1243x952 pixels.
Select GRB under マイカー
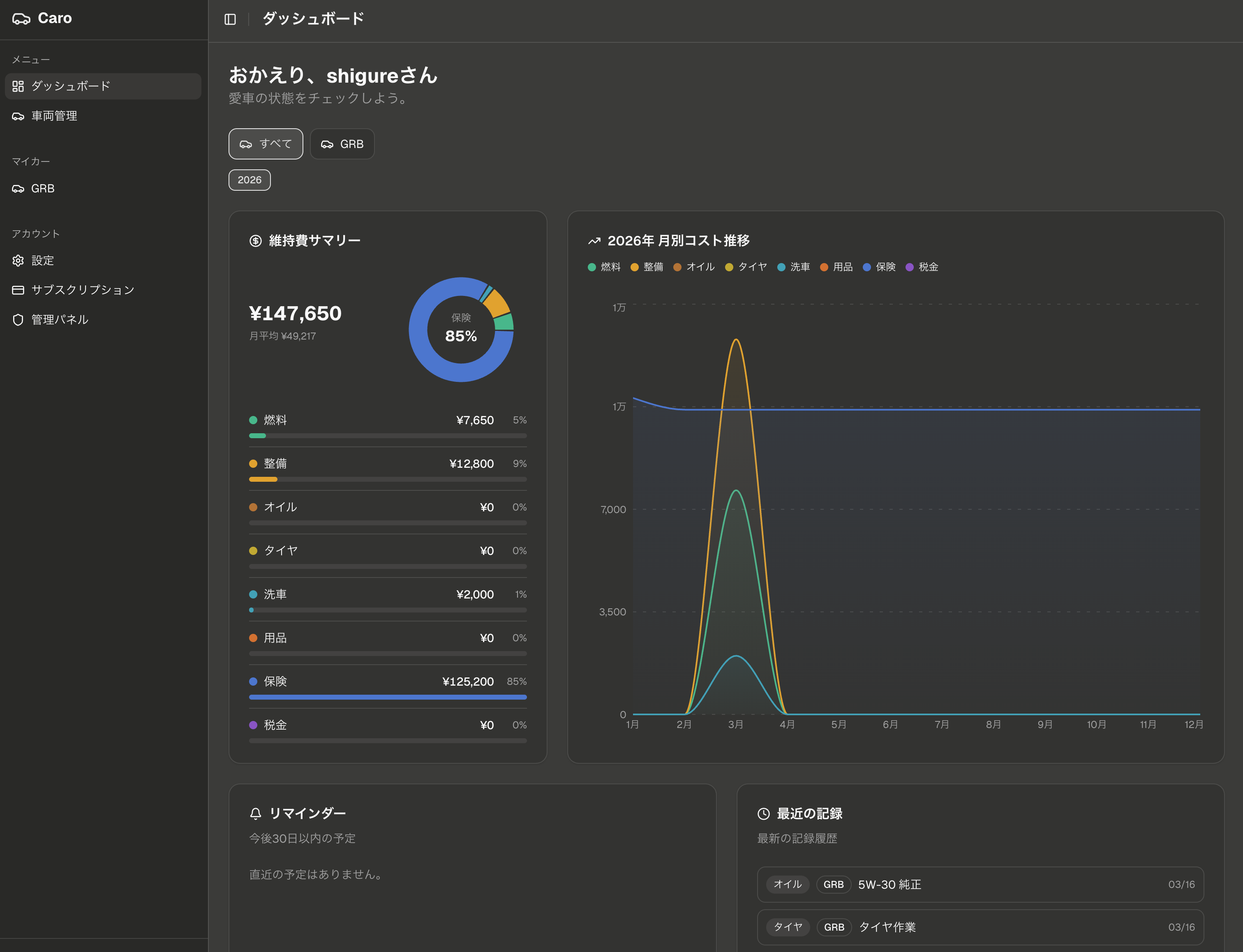[x=103, y=189]
